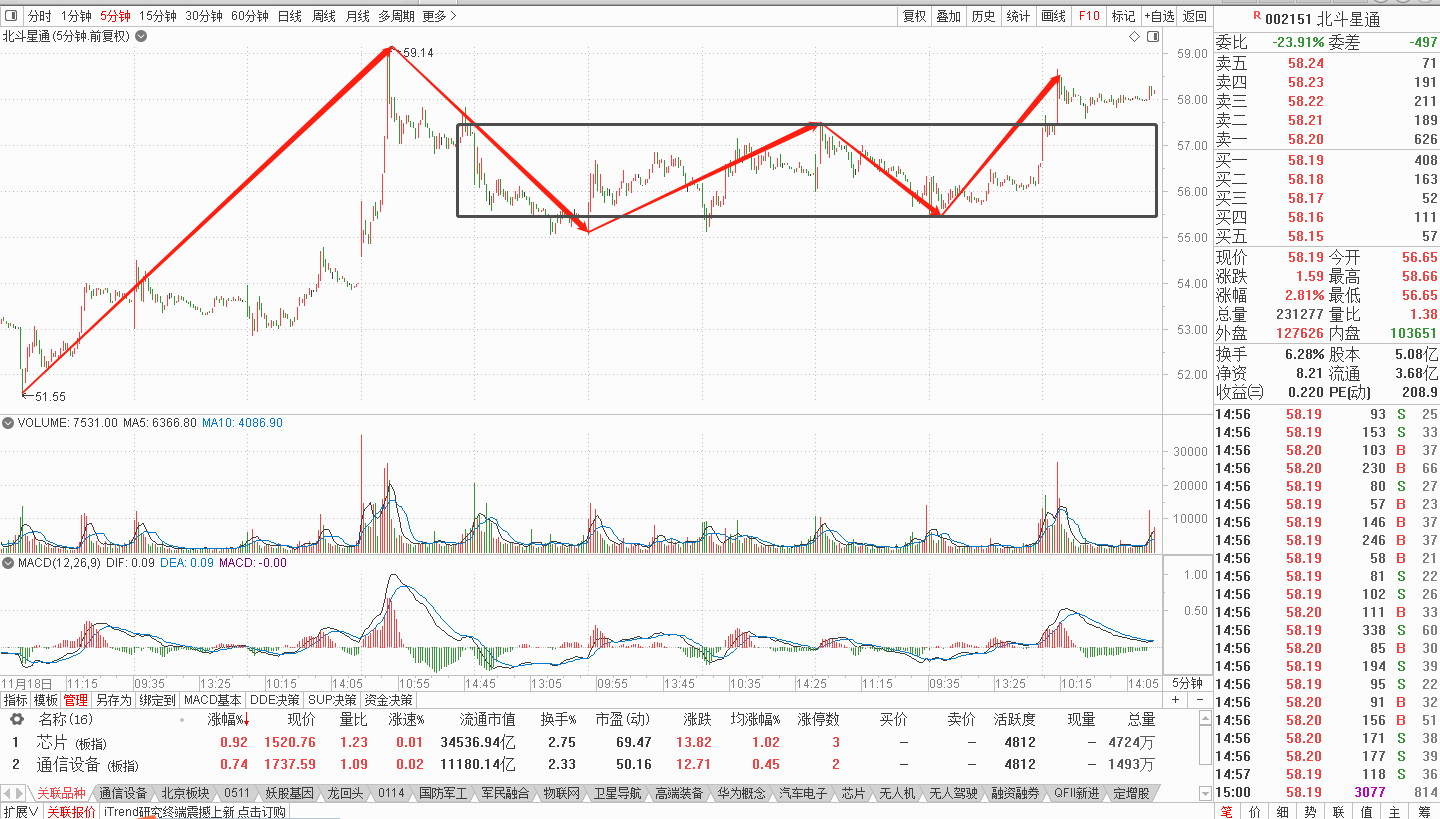
Task: Click 卖一 price 58.20 in order book
Action: [x=1305, y=140]
